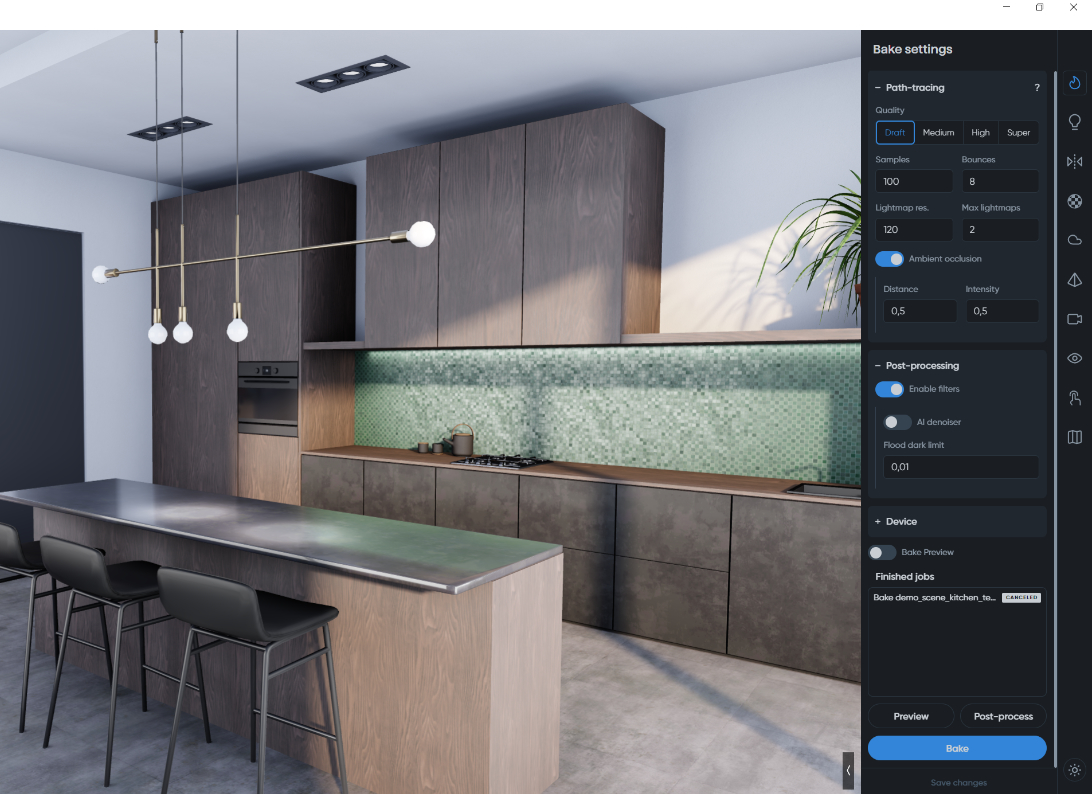This screenshot has width=1092, height=794.
Task: Choose the Super quality preset
Action: click(1018, 132)
